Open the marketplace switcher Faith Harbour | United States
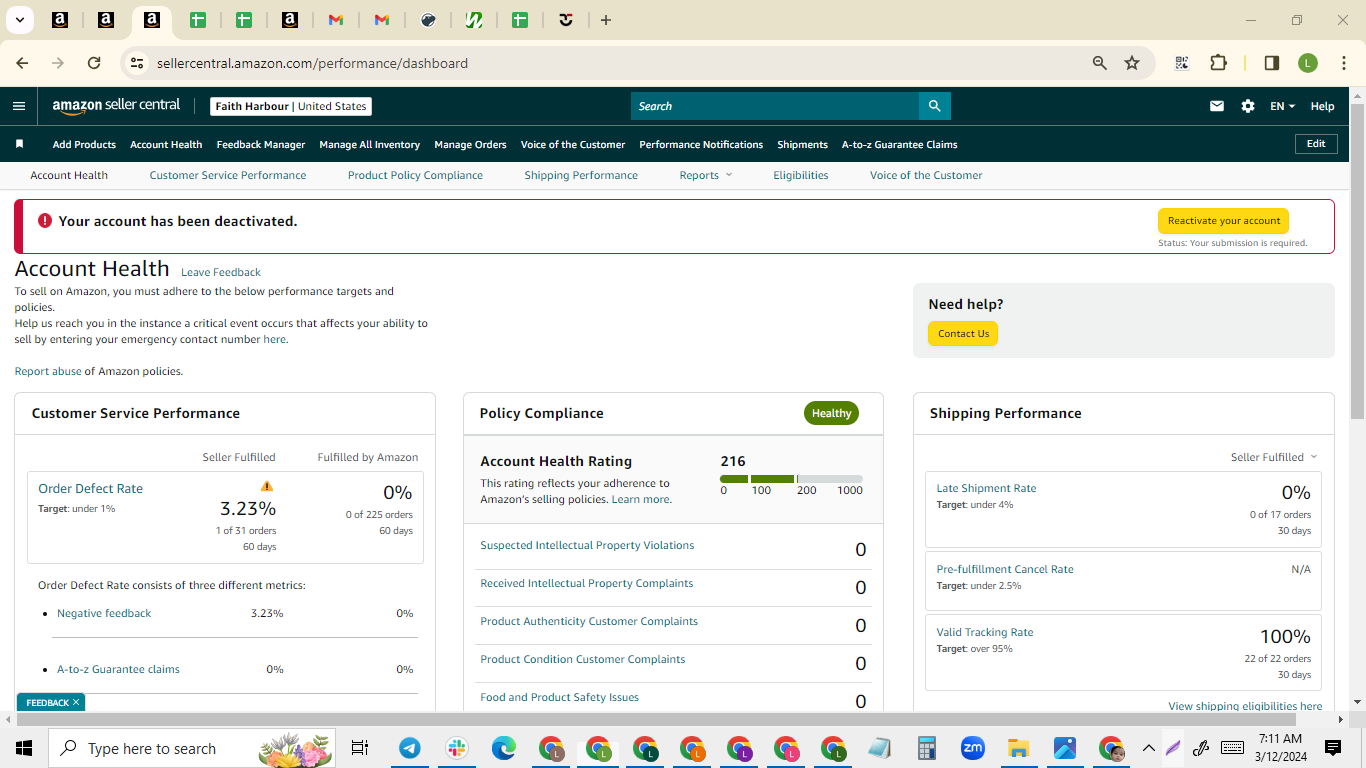1366x768 pixels. [x=291, y=106]
